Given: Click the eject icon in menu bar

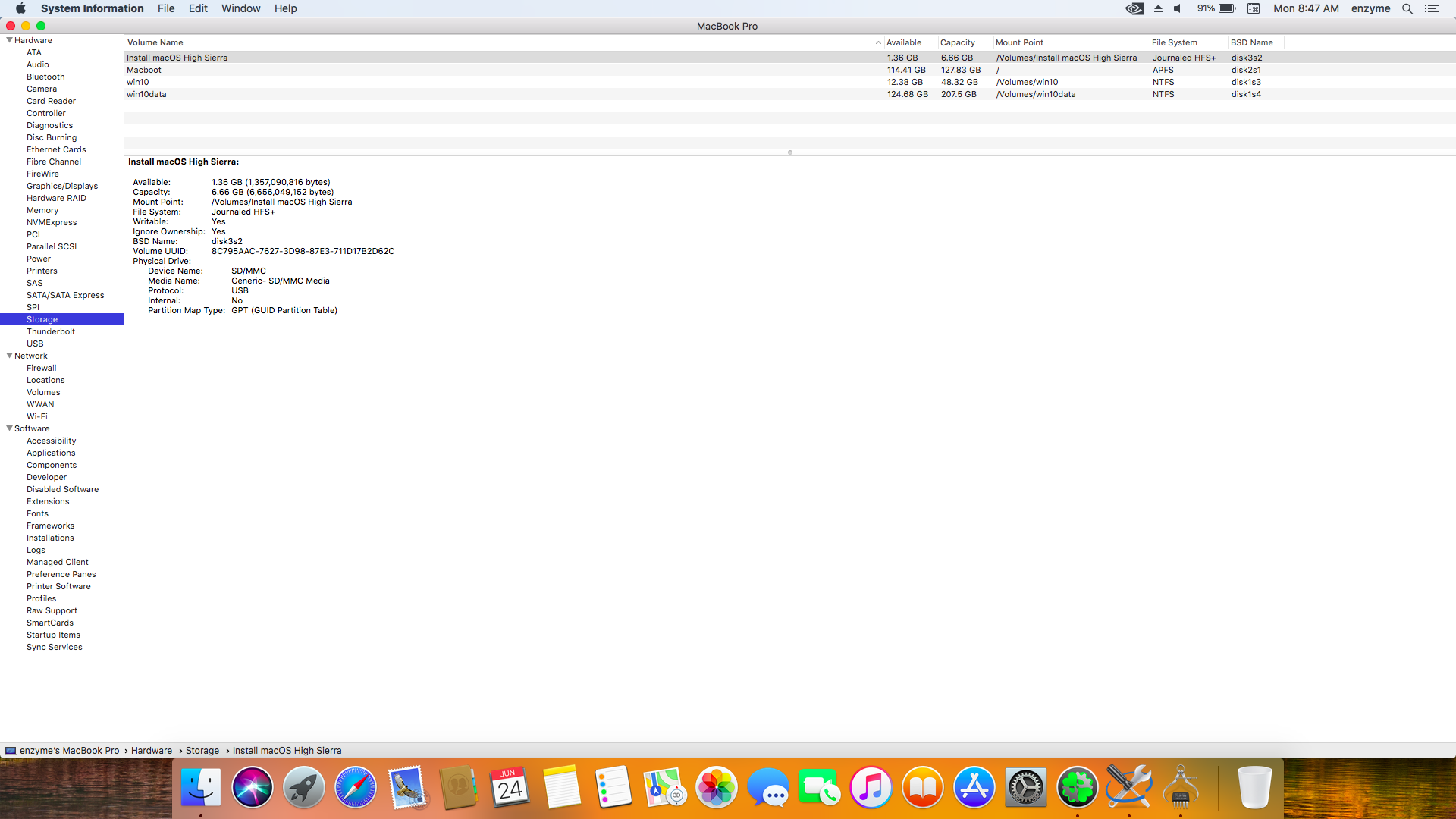Looking at the screenshot, I should pyautogui.click(x=1158, y=8).
